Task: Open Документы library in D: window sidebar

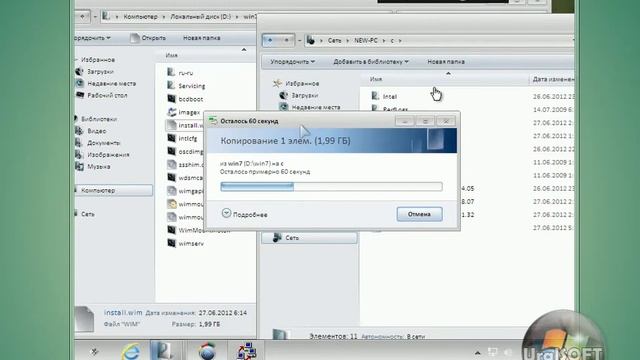Action: 98,143
